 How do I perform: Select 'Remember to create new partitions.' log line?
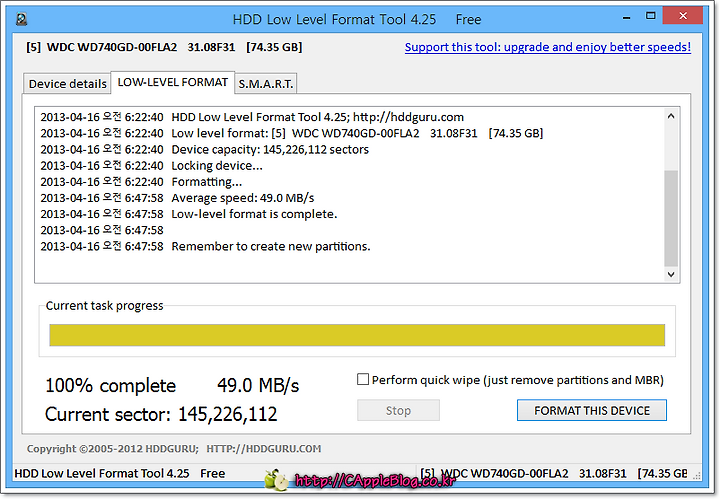coord(270,247)
